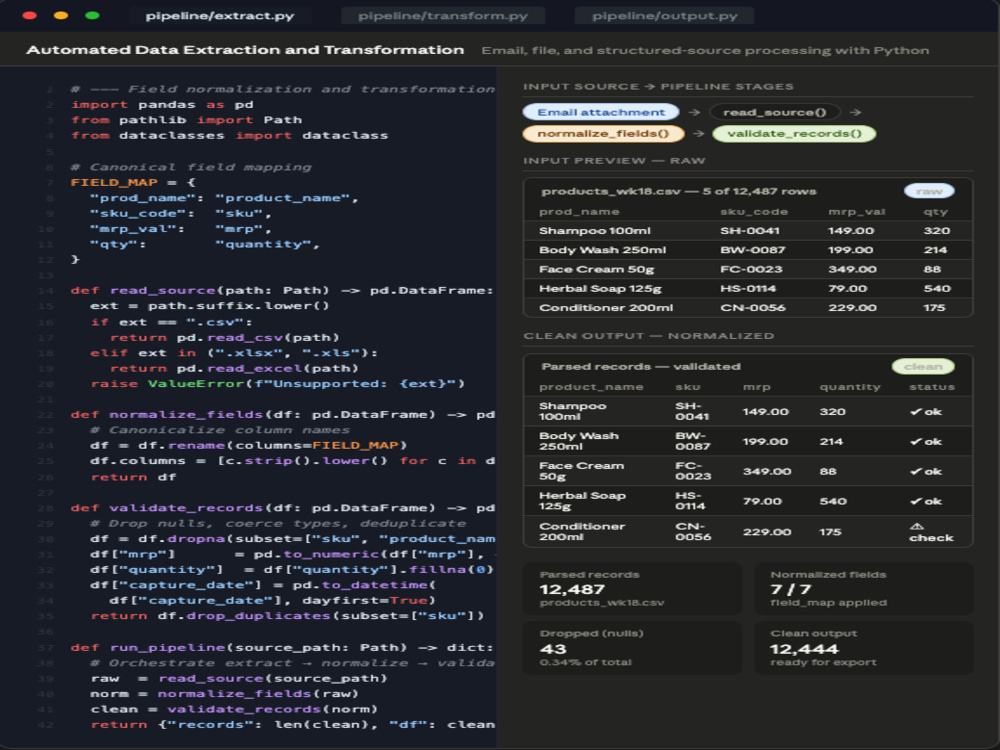Switch to the pipeline/extract.py tab

(219, 15)
